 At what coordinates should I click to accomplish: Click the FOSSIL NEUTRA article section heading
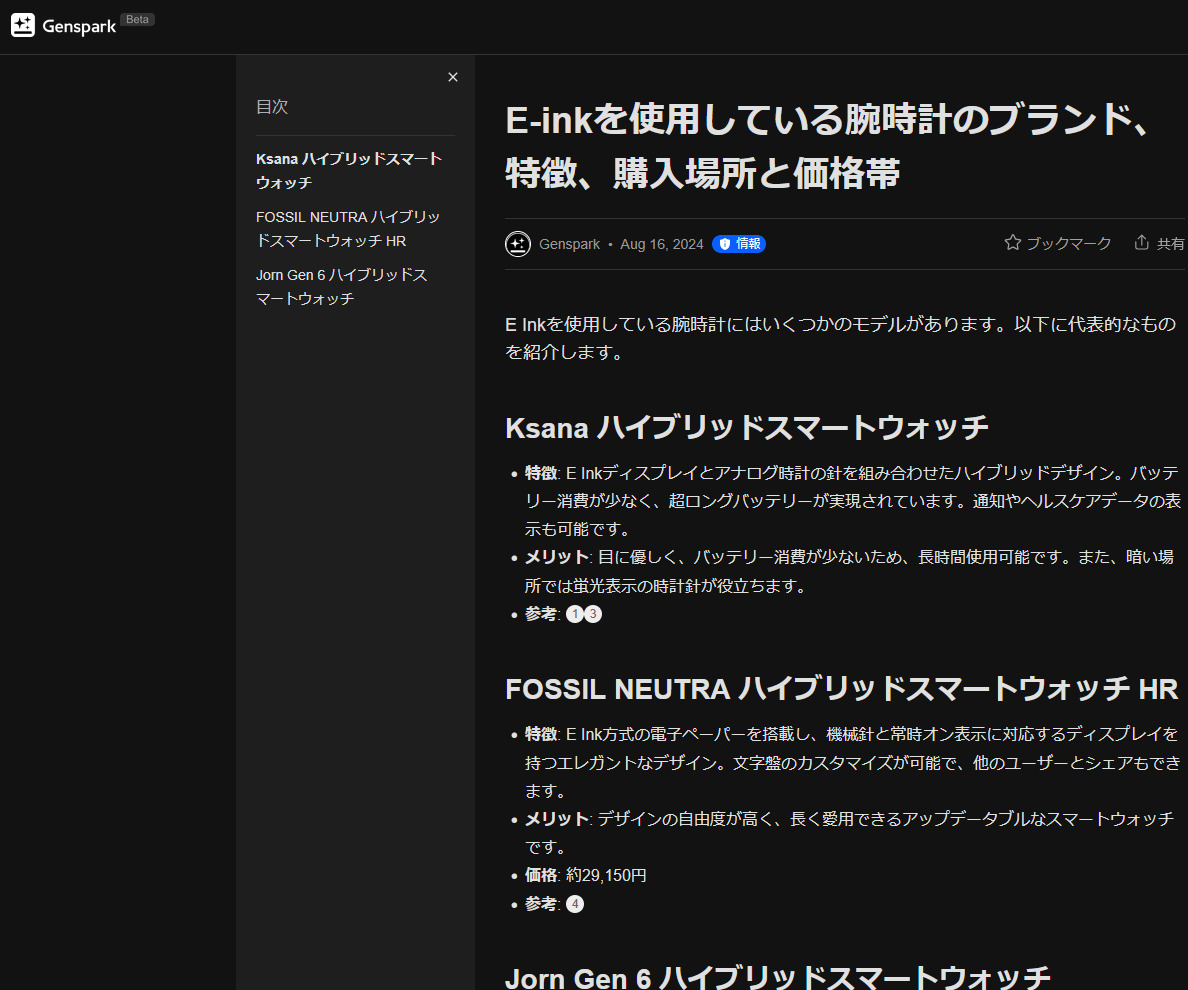point(841,689)
